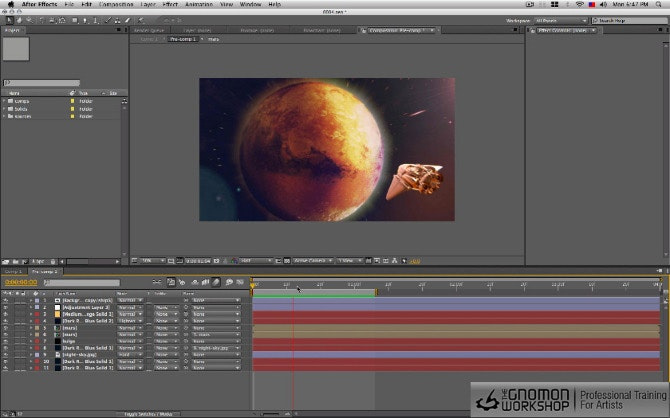Toggle region of interest icon in viewer
Image resolution: width=670 pixels, height=418 pixels.
click(x=278, y=261)
